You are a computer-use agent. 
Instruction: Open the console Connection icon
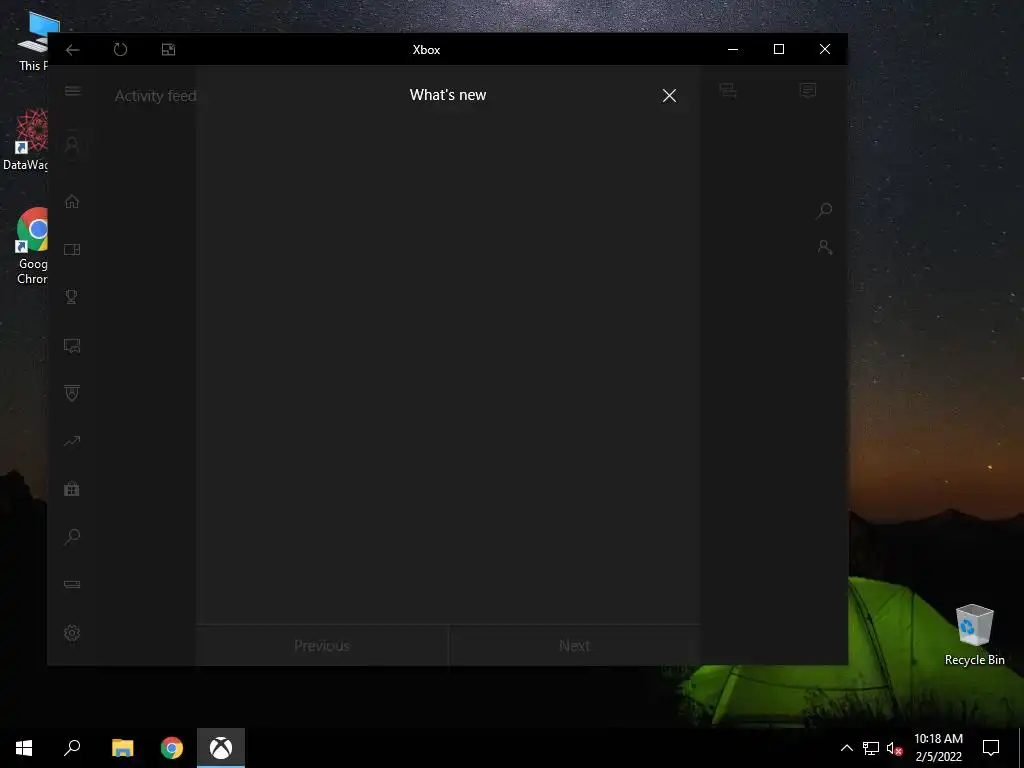point(72,584)
